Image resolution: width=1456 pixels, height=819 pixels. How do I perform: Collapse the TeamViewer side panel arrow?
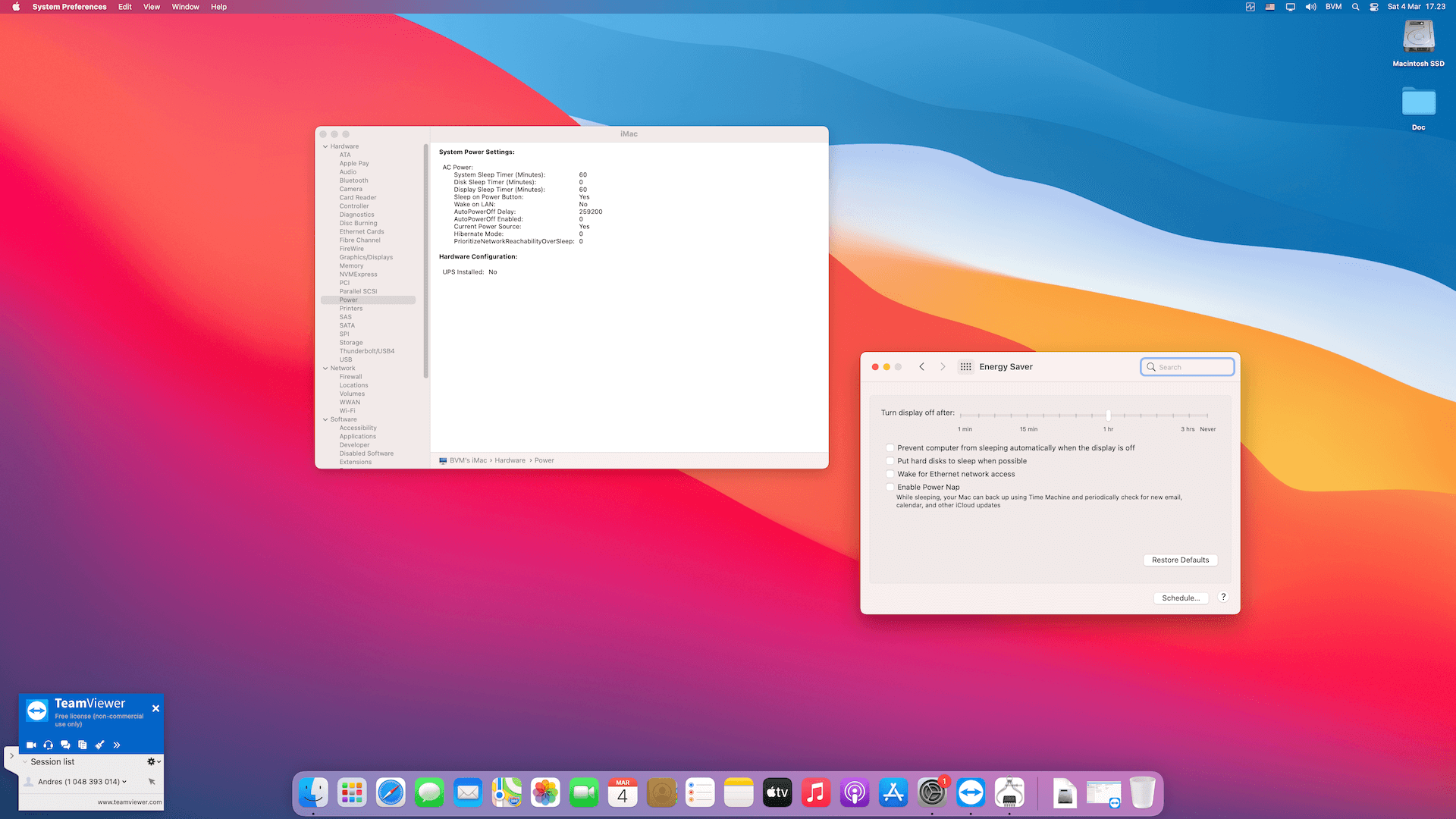point(11,756)
